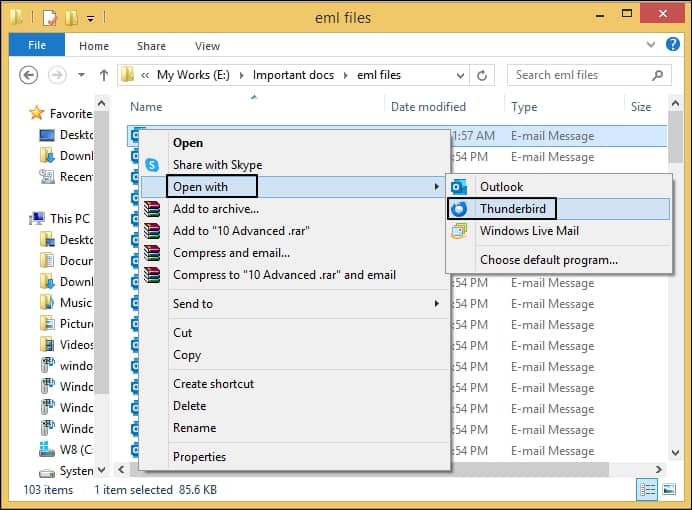Expand the ribbon with the chevron
Screen dimensions: 692x510
tap(651, 44)
